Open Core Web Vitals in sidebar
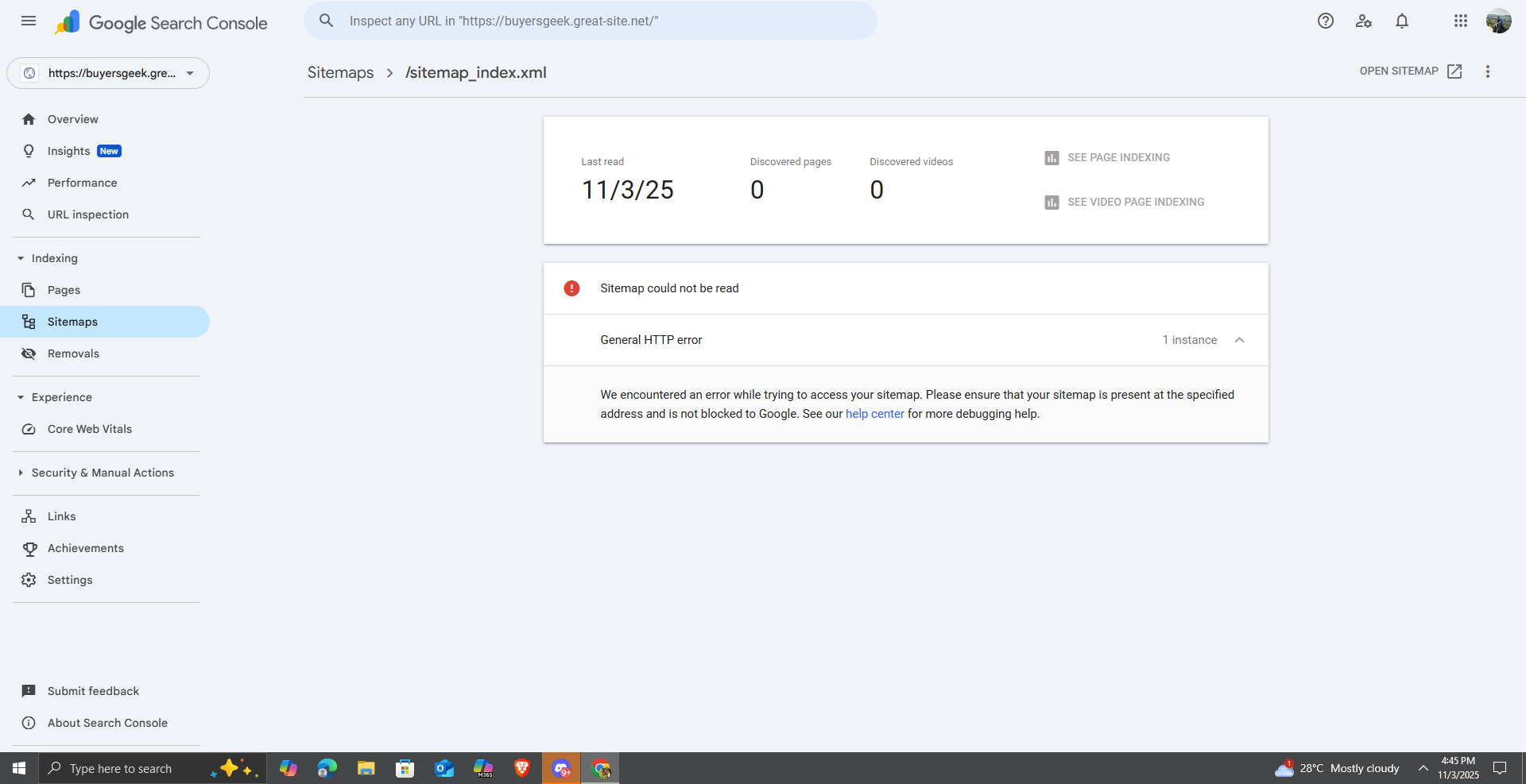Viewport: 1526px width, 784px height. click(x=89, y=429)
